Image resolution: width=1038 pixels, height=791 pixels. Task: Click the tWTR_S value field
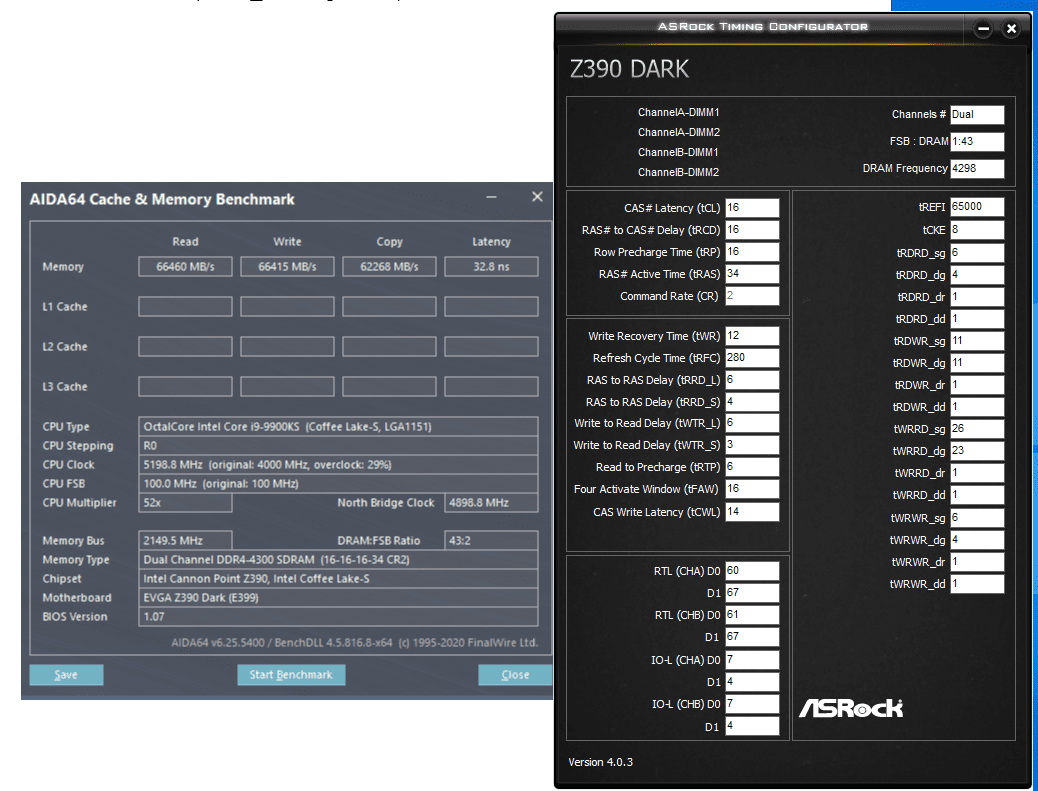(752, 445)
